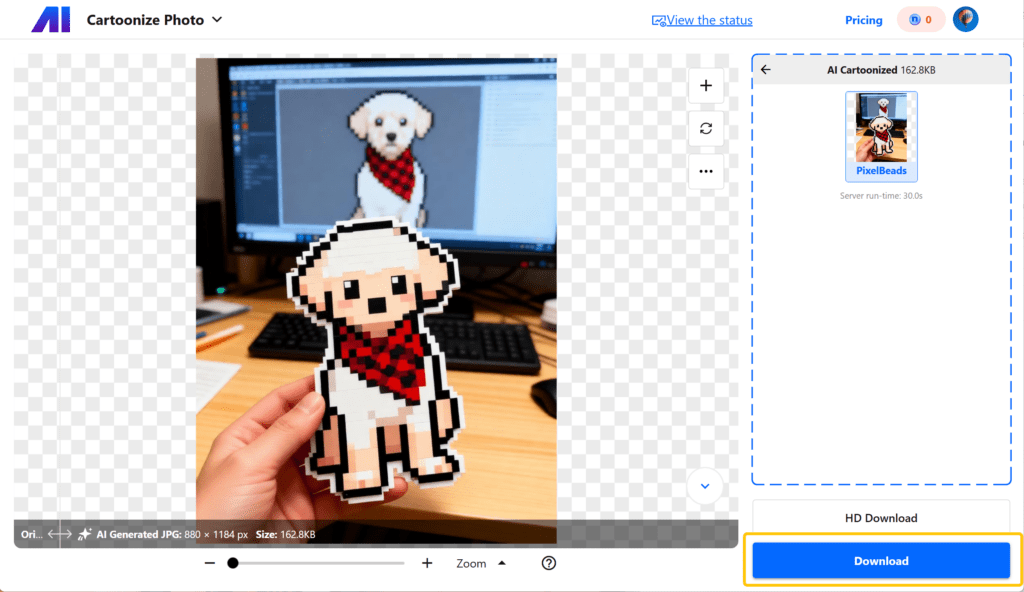
Task: Open the user profile avatar
Action: (965, 19)
